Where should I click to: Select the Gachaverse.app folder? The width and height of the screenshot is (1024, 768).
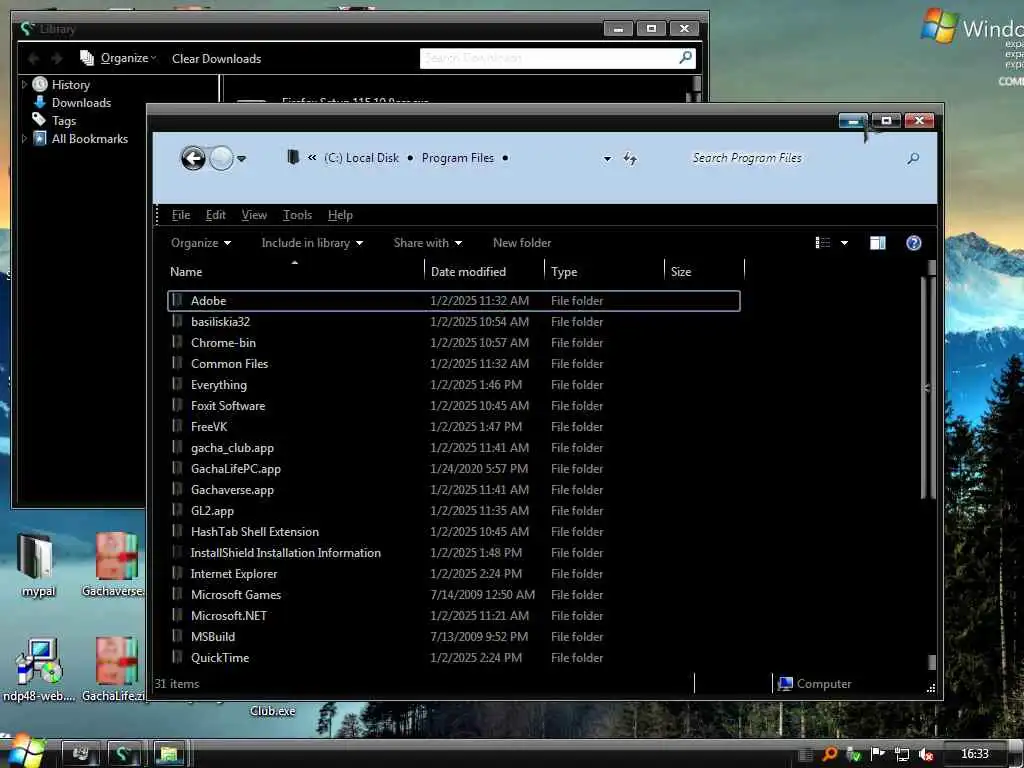454,490
